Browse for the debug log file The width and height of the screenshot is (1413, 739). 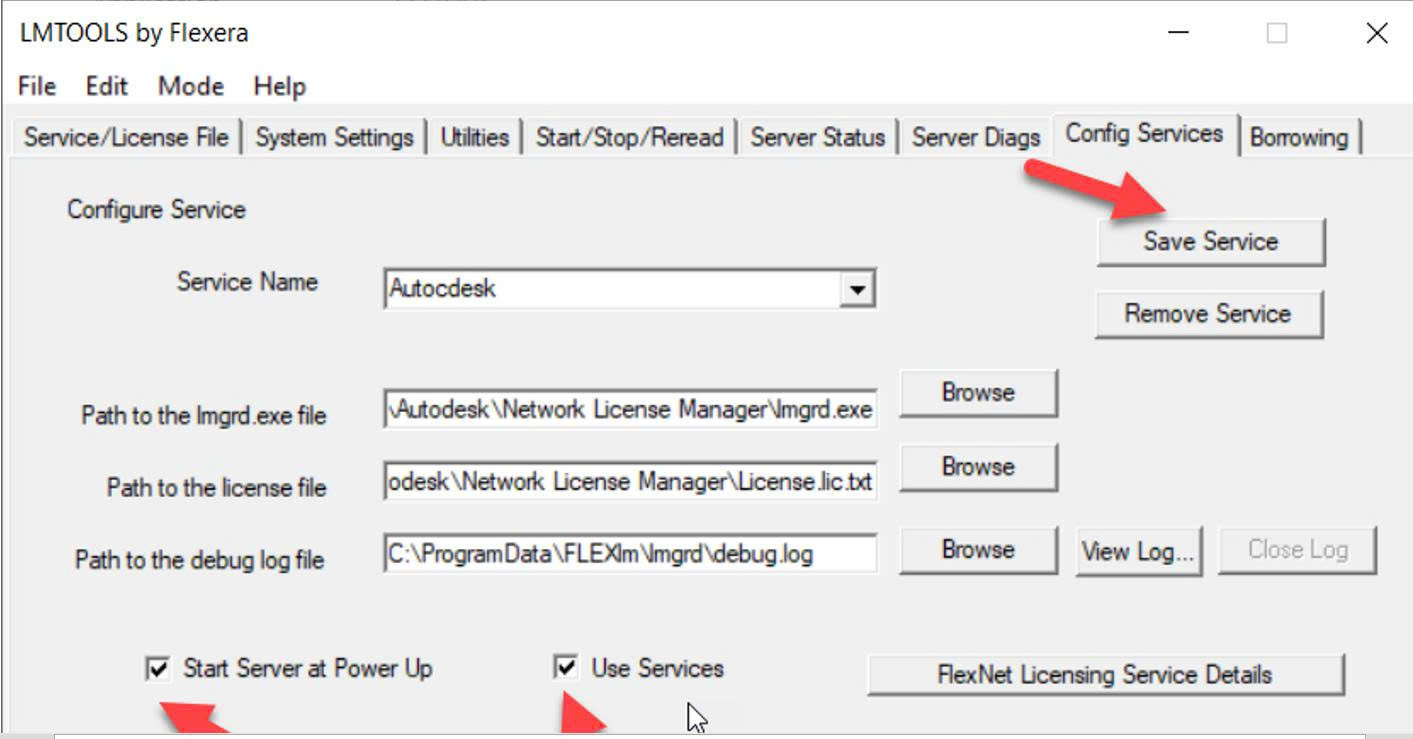click(x=978, y=550)
